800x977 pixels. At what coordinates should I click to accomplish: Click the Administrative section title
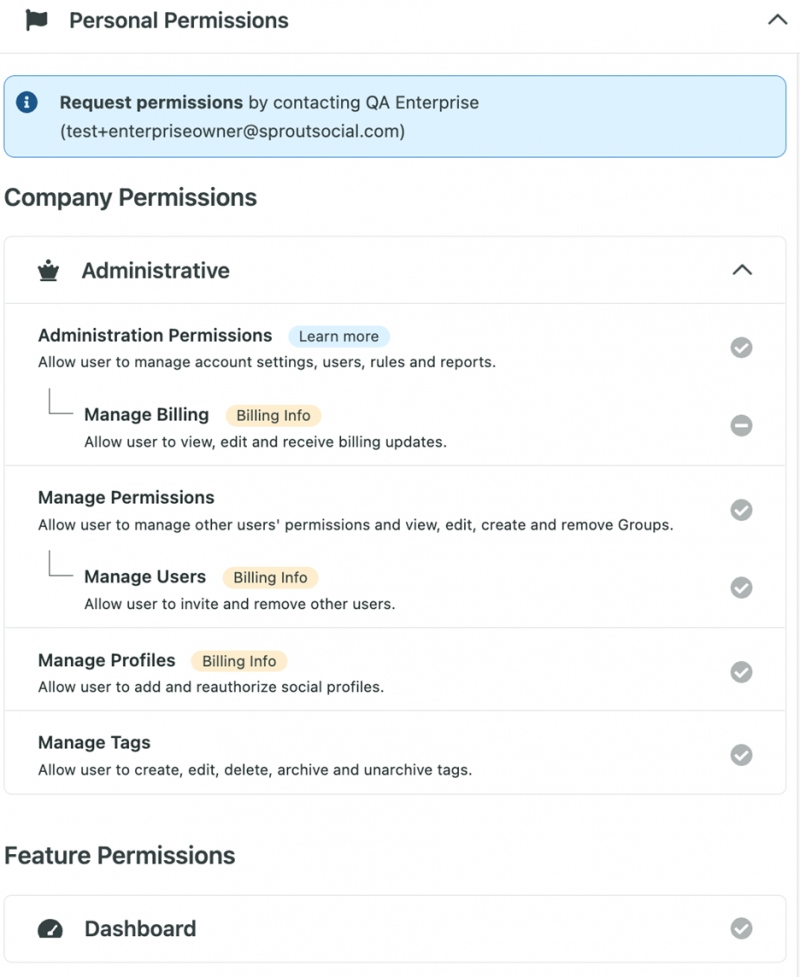pos(156,271)
